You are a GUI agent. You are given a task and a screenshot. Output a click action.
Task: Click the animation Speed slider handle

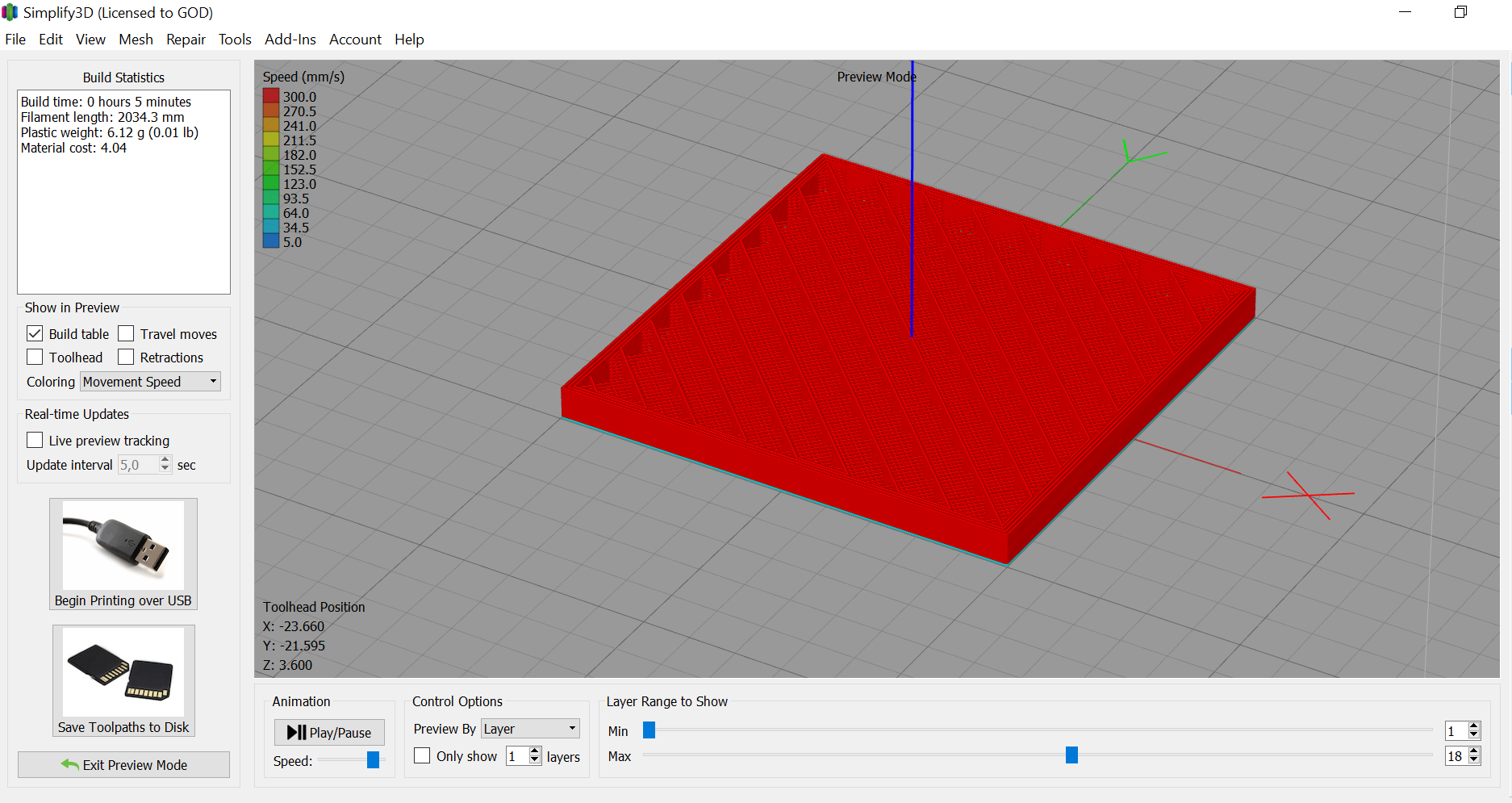click(x=373, y=759)
